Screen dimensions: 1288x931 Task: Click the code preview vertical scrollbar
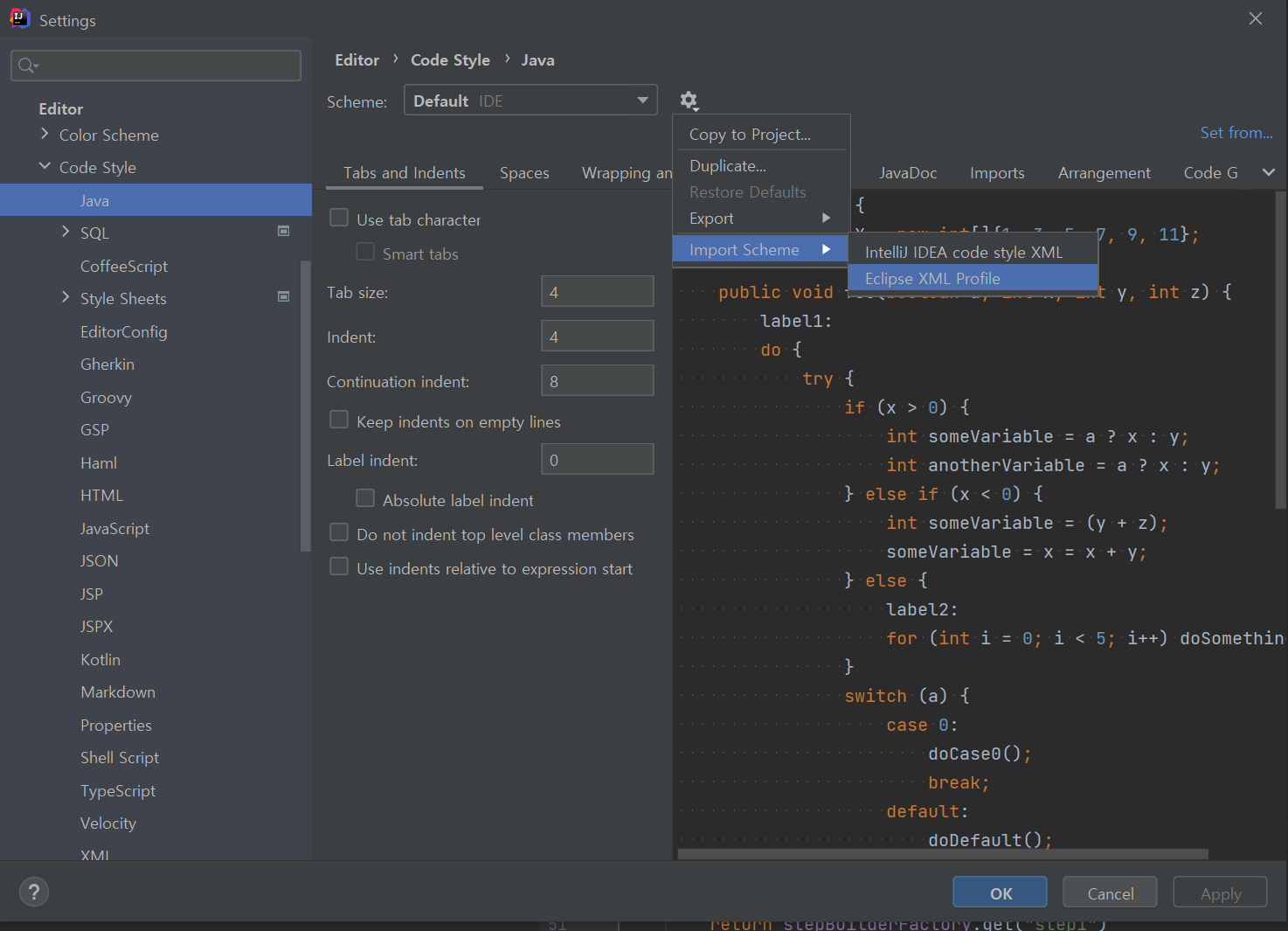click(1280, 350)
